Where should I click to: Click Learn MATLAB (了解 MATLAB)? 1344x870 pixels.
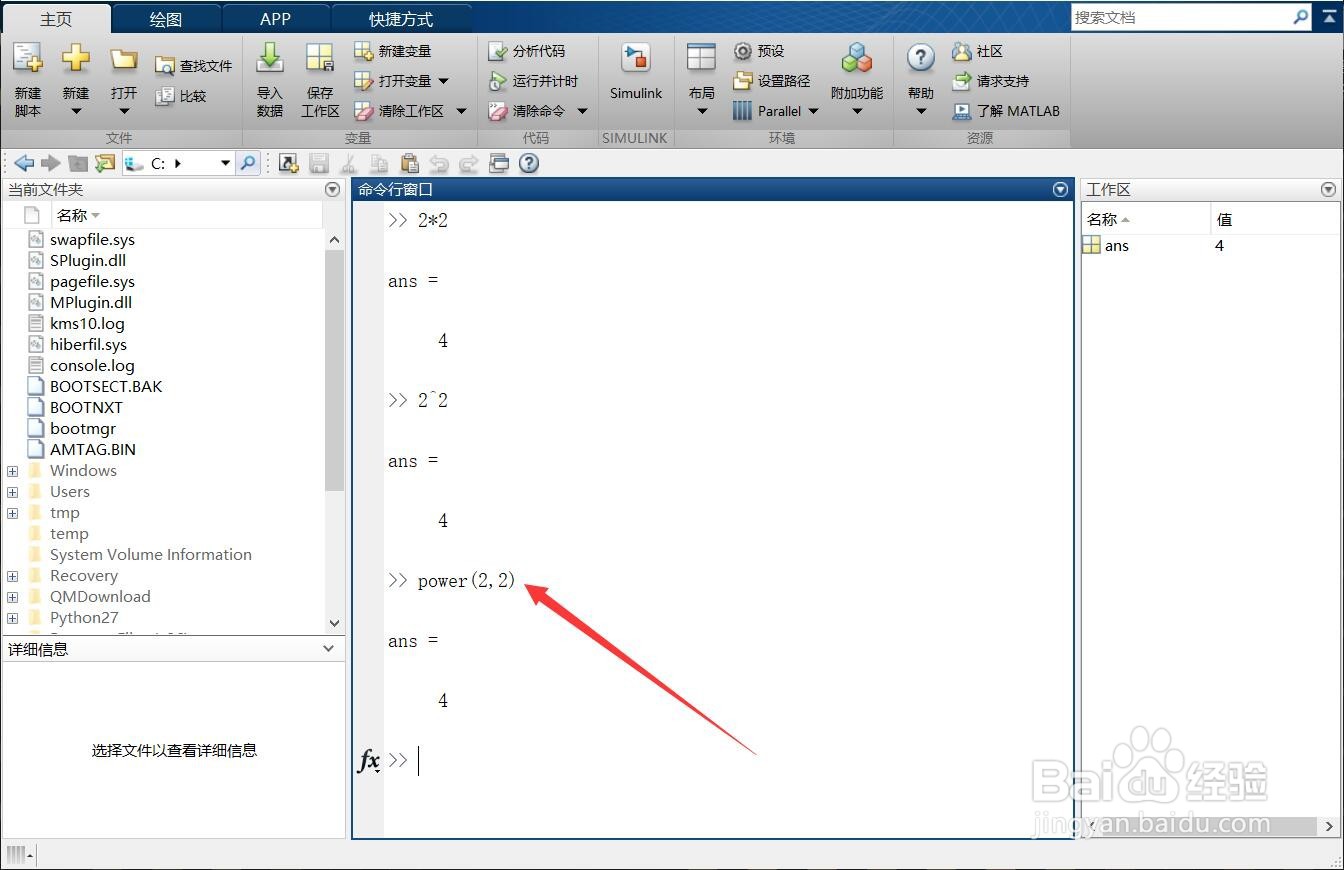(1006, 111)
